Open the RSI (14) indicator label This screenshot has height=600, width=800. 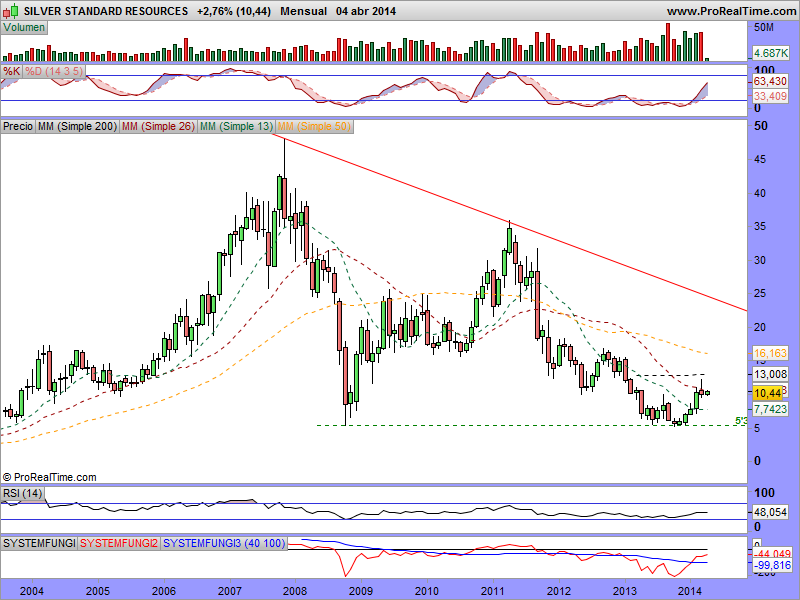coord(22,493)
